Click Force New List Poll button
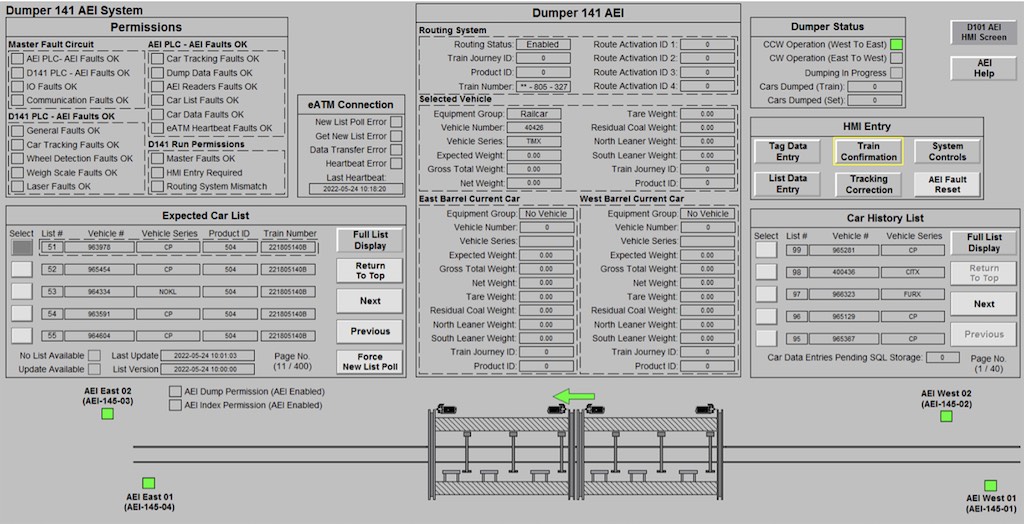This screenshot has height=524, width=1024. click(x=370, y=362)
